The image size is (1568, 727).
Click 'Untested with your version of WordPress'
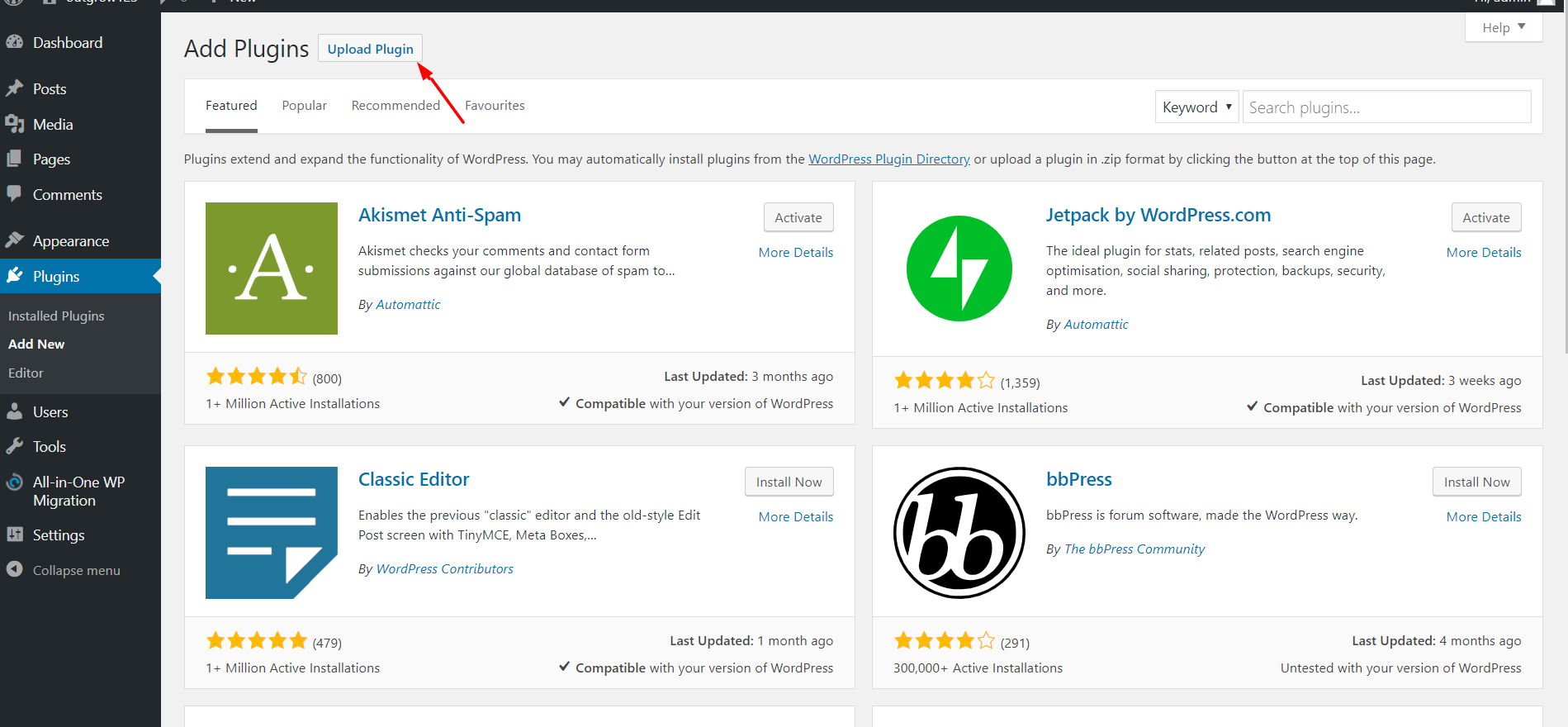[1400, 668]
